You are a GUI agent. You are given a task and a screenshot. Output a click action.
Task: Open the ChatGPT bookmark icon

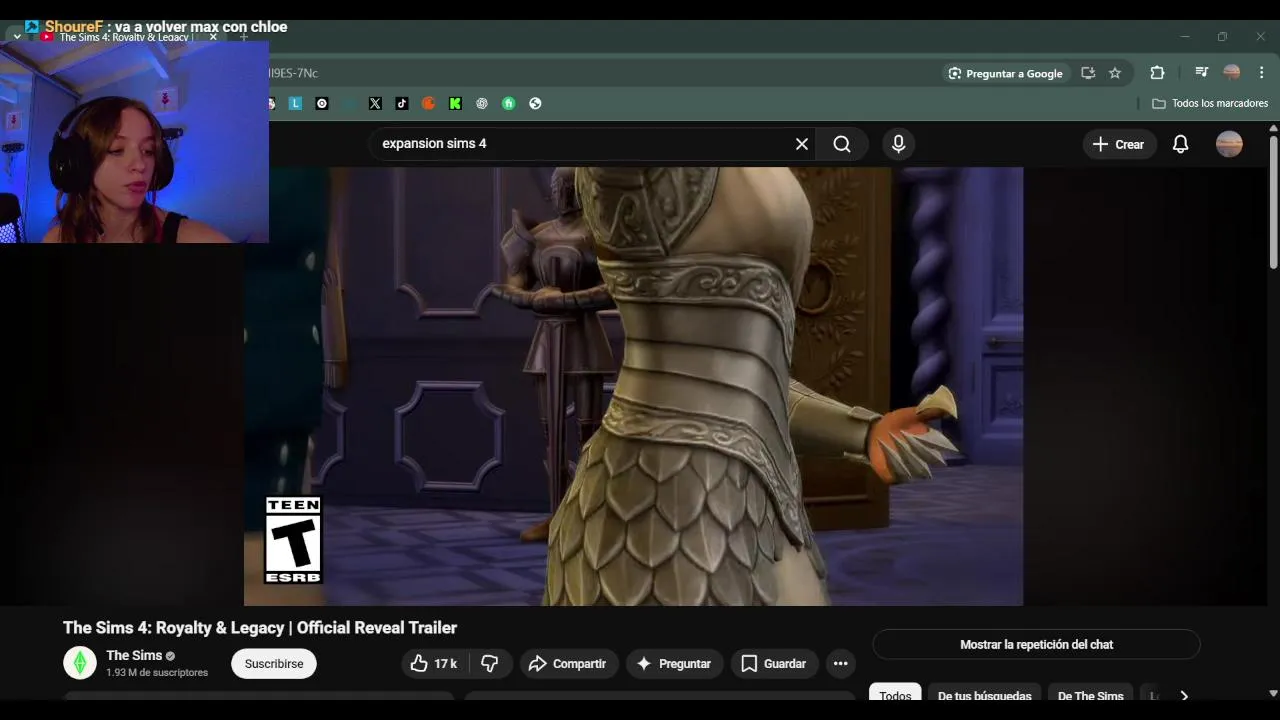482,103
